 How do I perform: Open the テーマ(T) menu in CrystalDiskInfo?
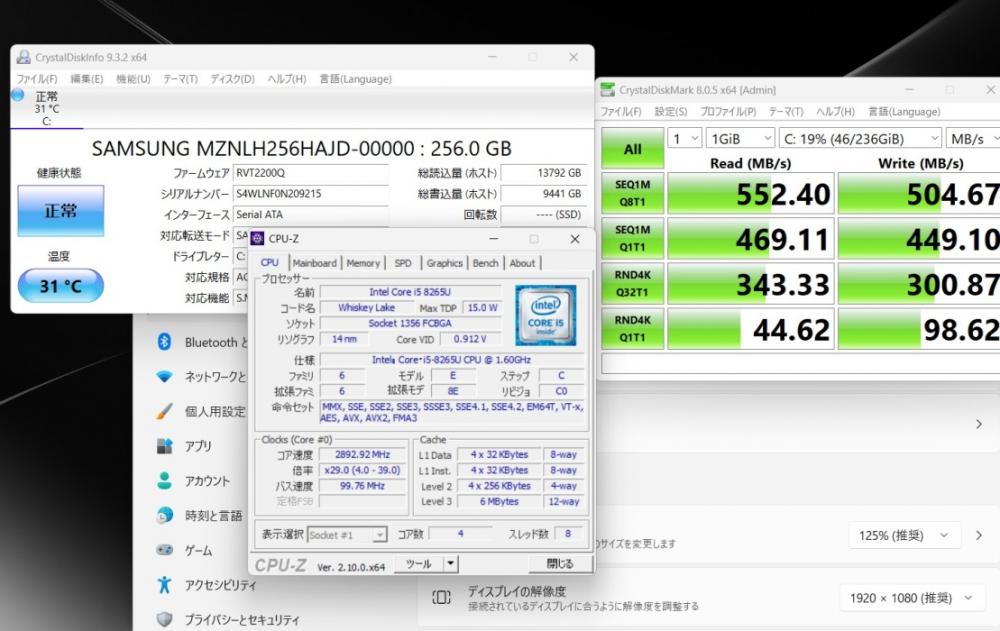[180, 79]
